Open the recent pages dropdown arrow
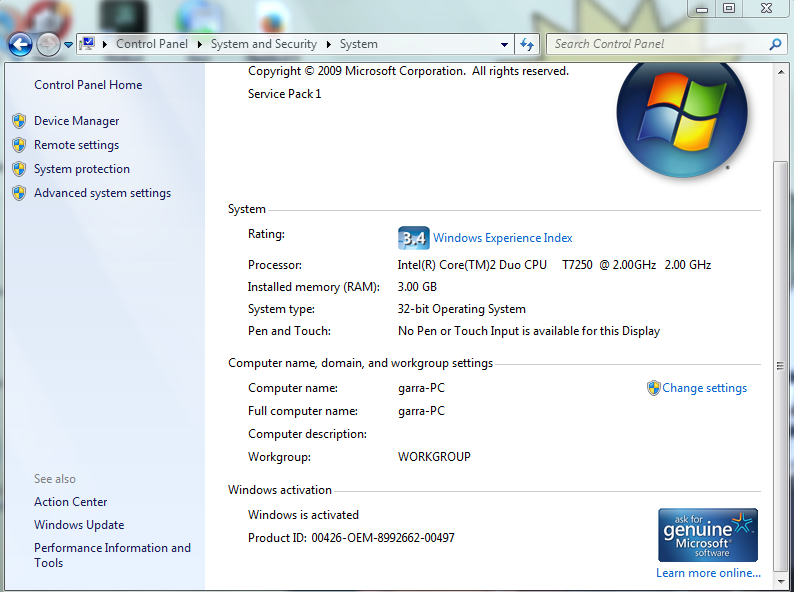The width and height of the screenshot is (794, 592). point(68,45)
